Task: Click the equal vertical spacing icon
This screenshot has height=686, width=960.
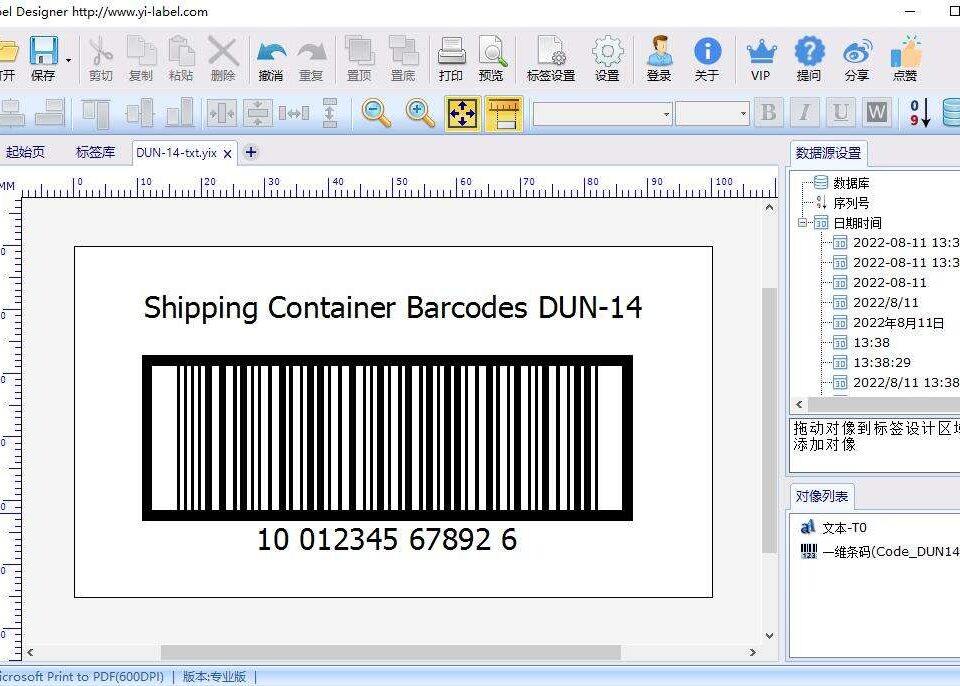Action: click(330, 113)
